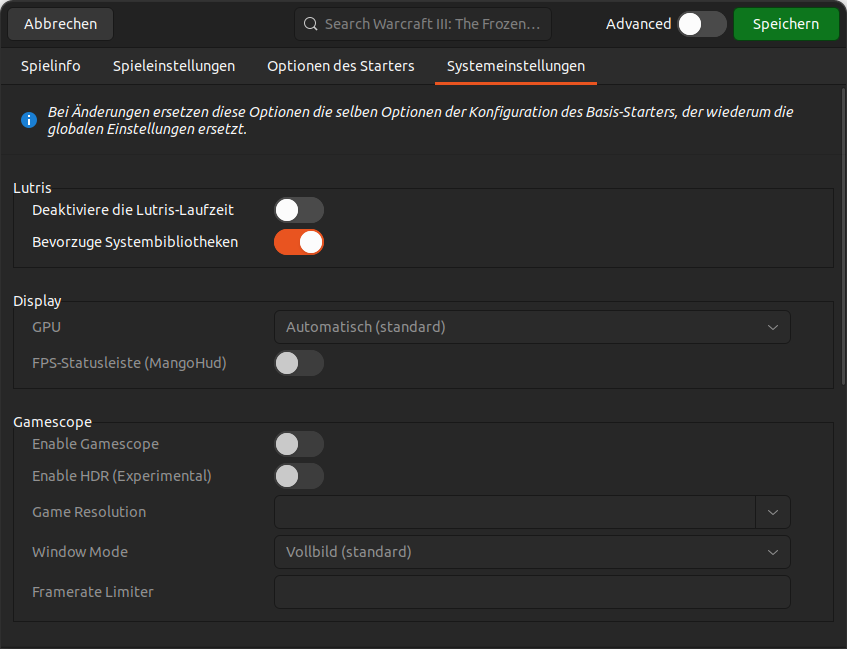Toggle the Advanced switch on
847x649 pixels.
[701, 23]
